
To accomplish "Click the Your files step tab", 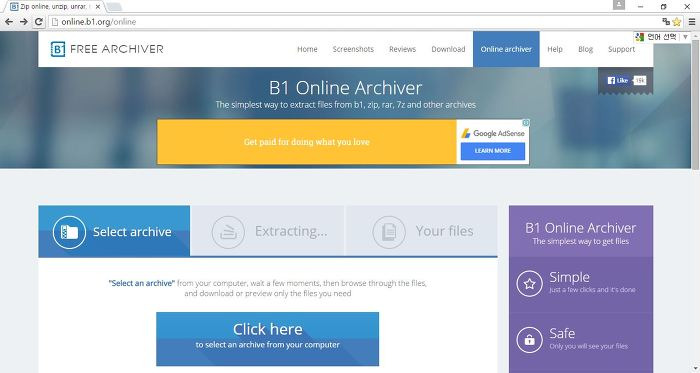I will (x=422, y=231).
